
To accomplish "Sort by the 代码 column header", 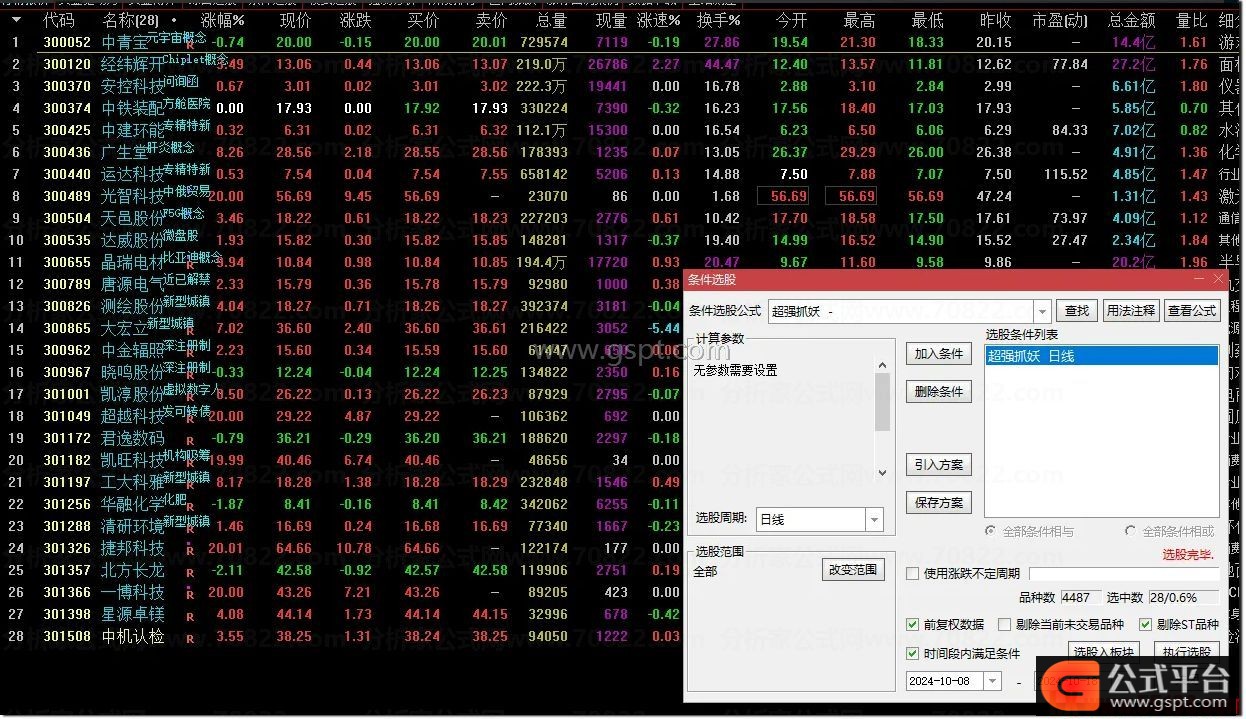I will click(x=58, y=20).
